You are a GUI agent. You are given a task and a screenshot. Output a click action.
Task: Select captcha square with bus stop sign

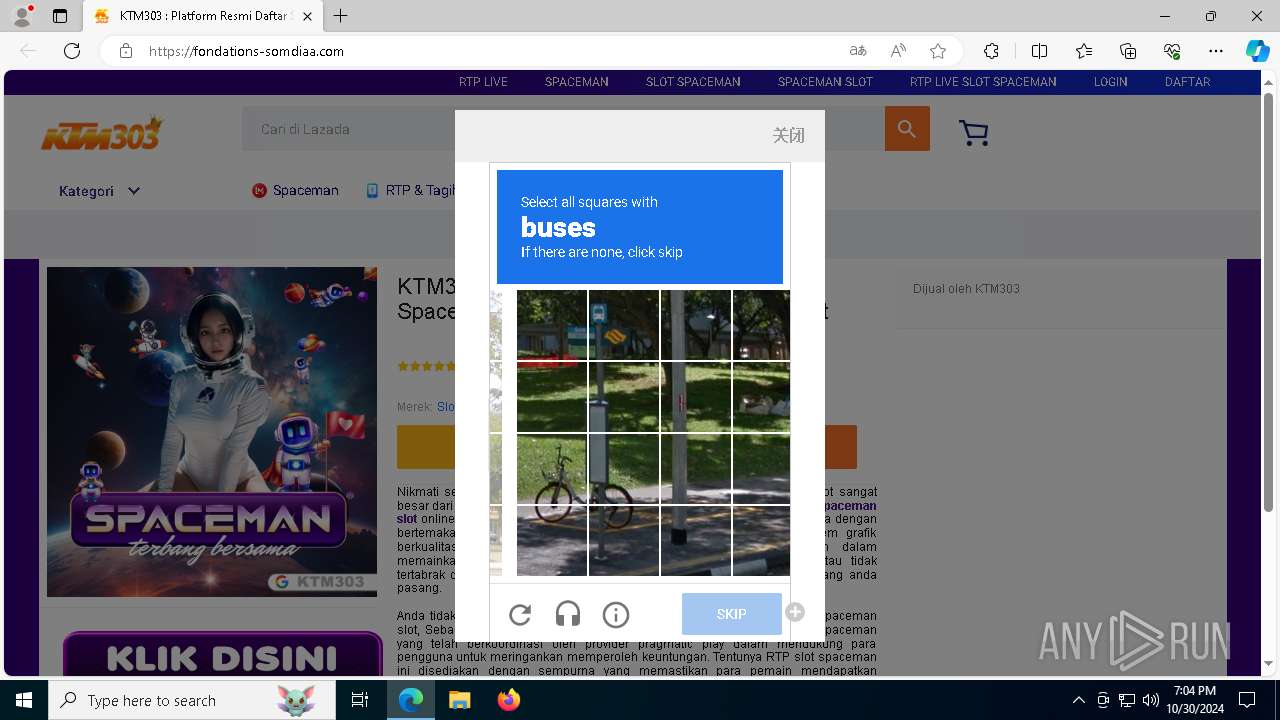coord(624,325)
